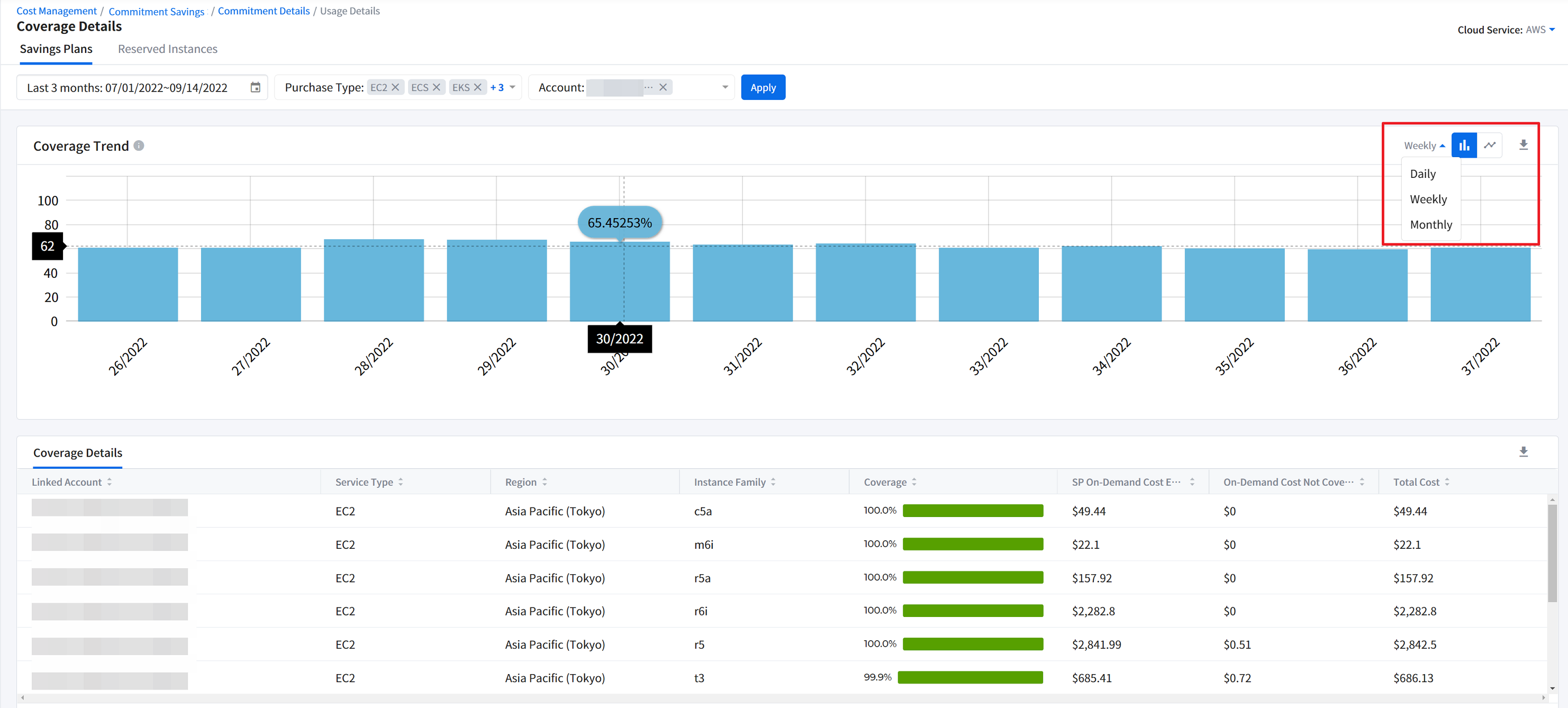Remove the ECS purchase type tag
Screen dimensions: 1568x708
point(437,88)
